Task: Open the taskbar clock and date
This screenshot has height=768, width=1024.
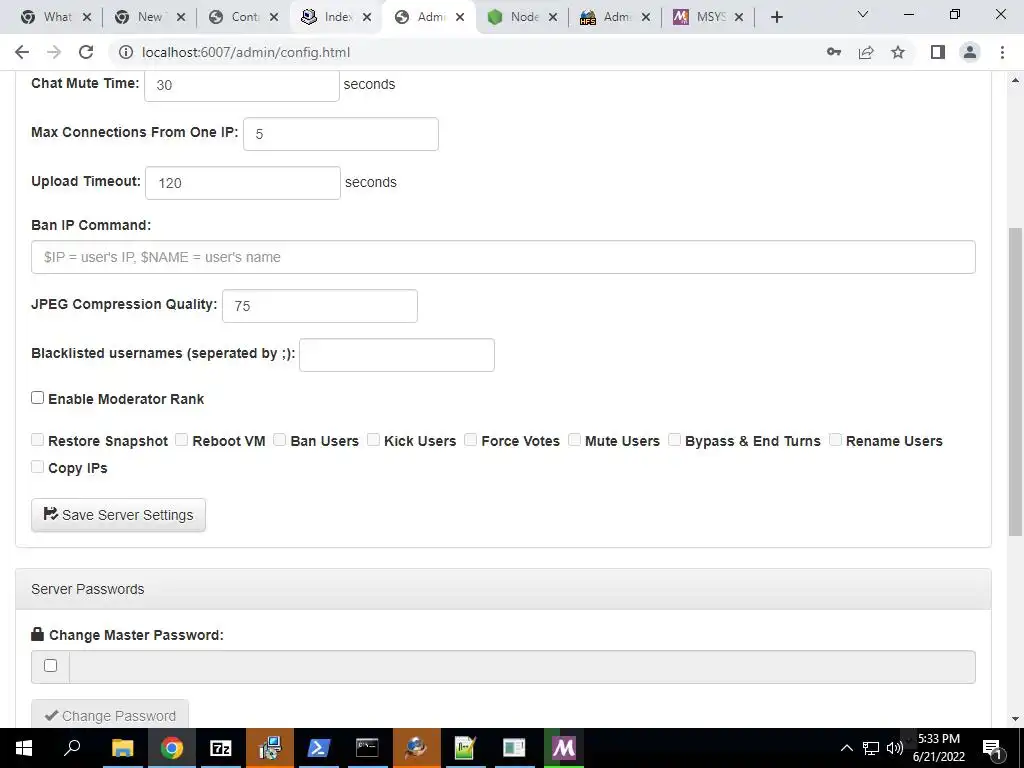Action: point(939,748)
